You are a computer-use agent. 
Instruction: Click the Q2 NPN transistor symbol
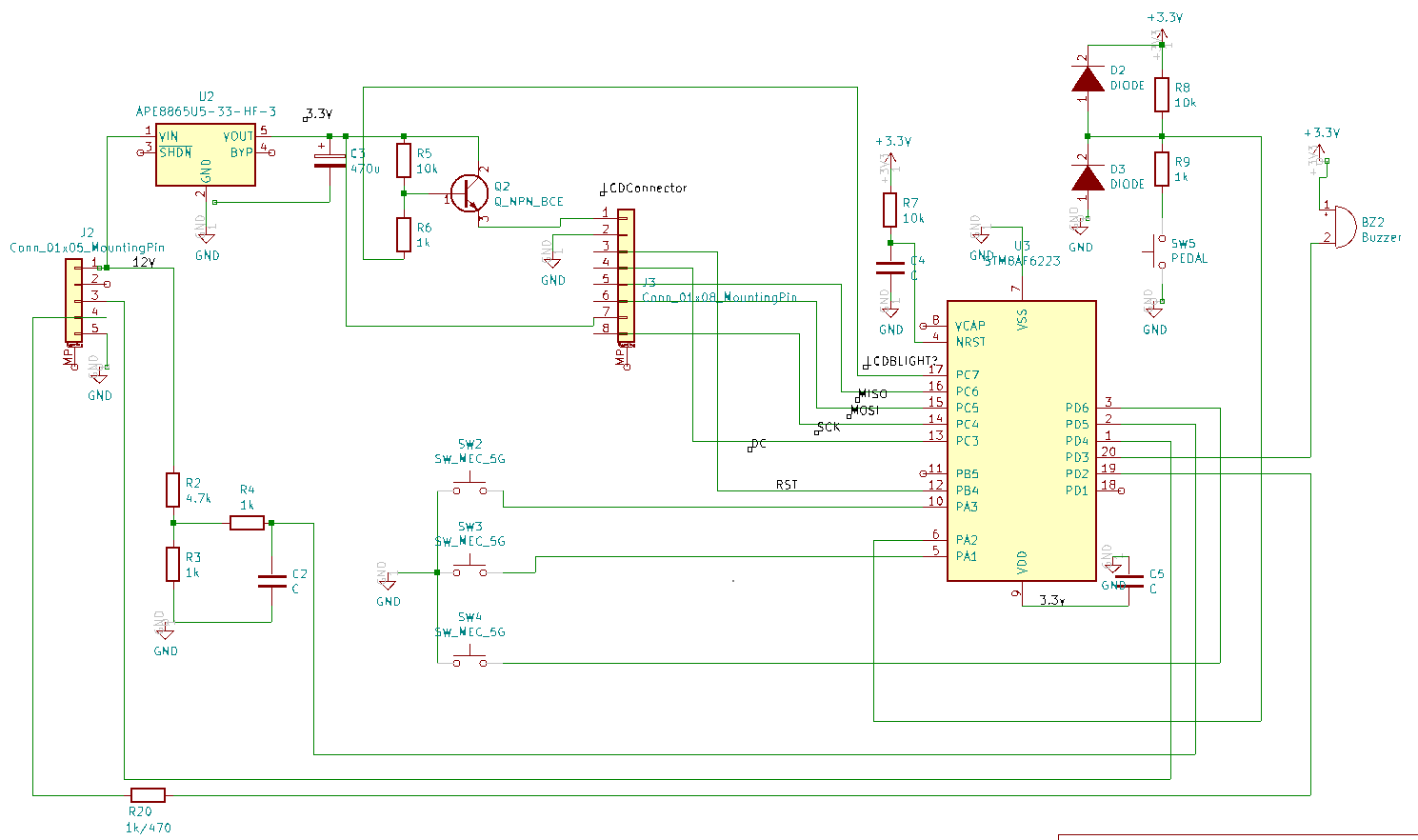469,194
